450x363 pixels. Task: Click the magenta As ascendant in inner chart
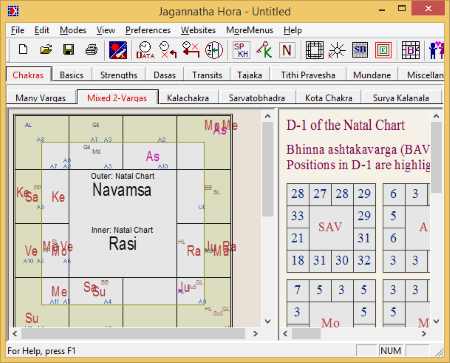pos(153,156)
